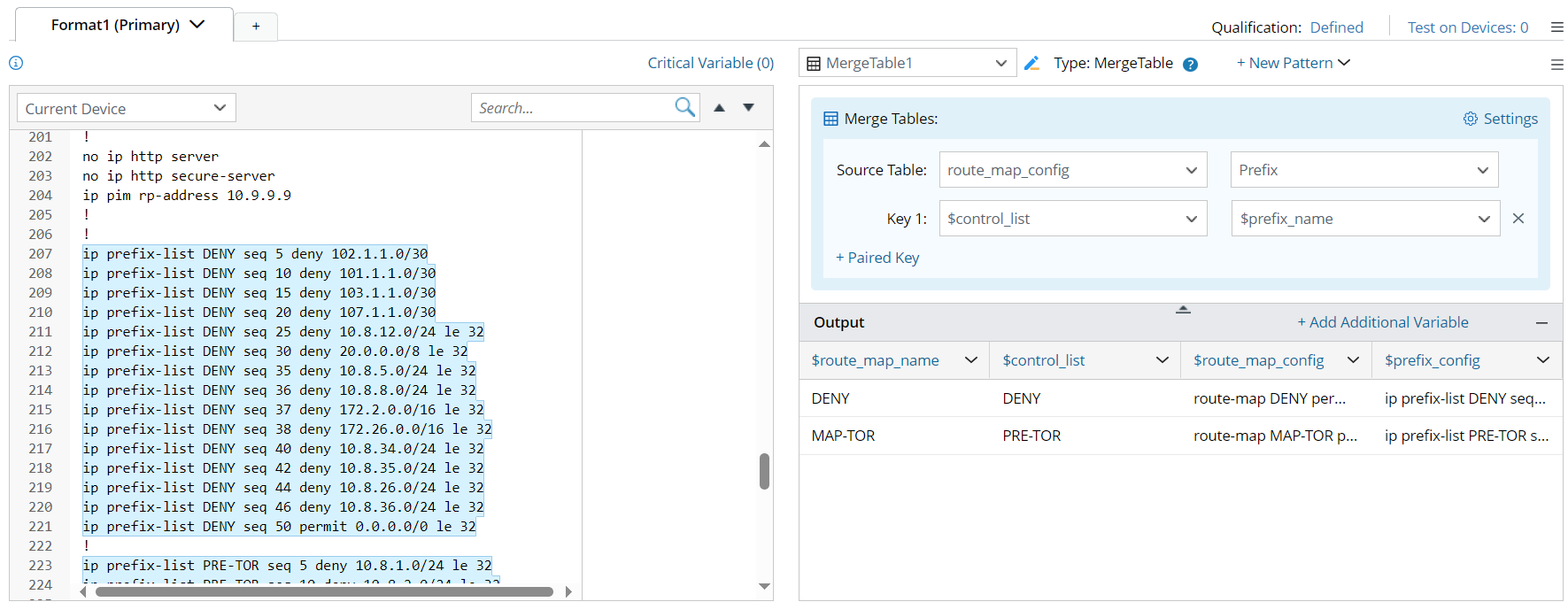Remove Key 1 with the X icon
This screenshot has height=602, width=1568.
point(1518,219)
